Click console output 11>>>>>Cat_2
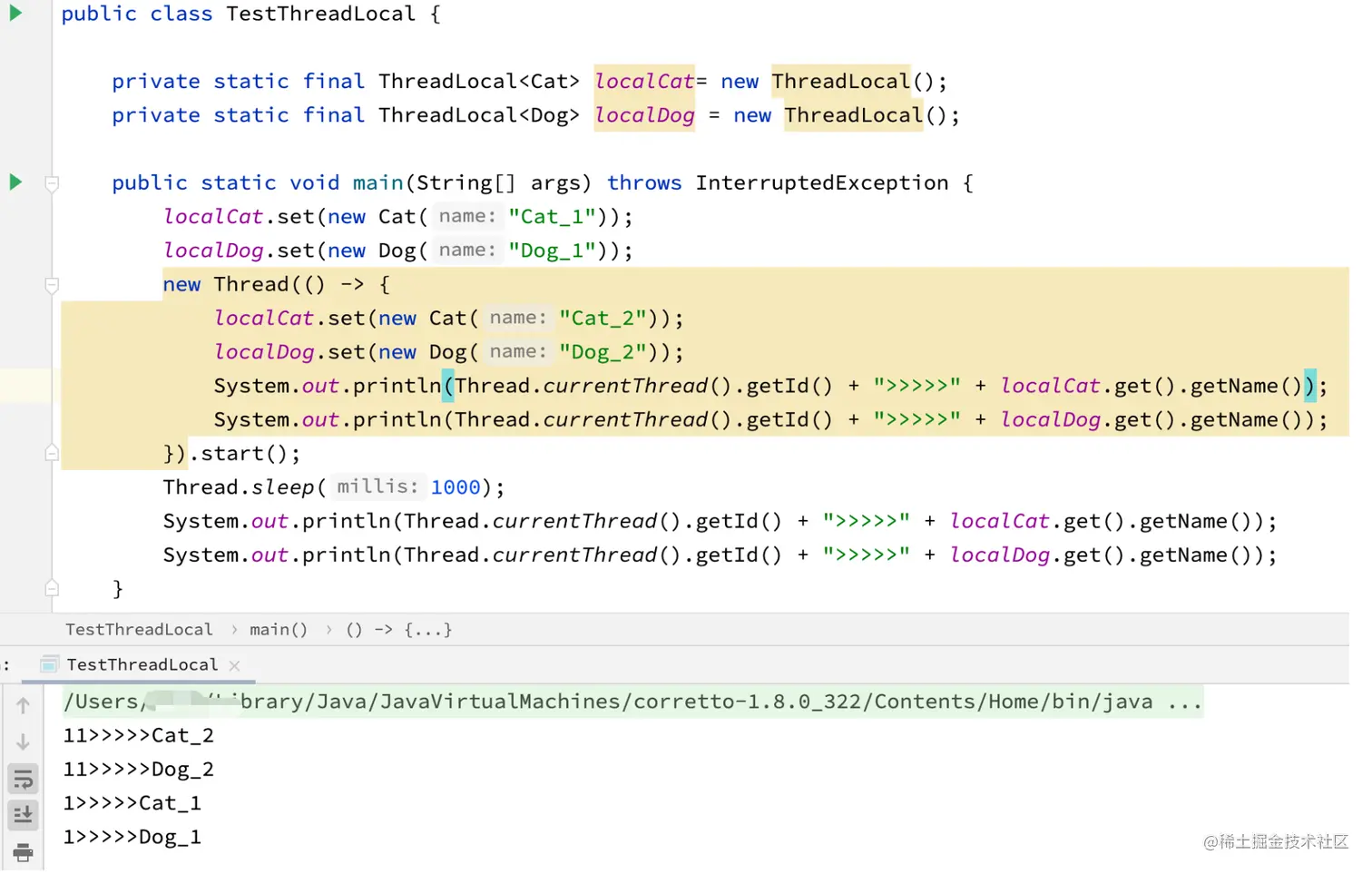This screenshot has height=874, width=1372. pos(138,735)
